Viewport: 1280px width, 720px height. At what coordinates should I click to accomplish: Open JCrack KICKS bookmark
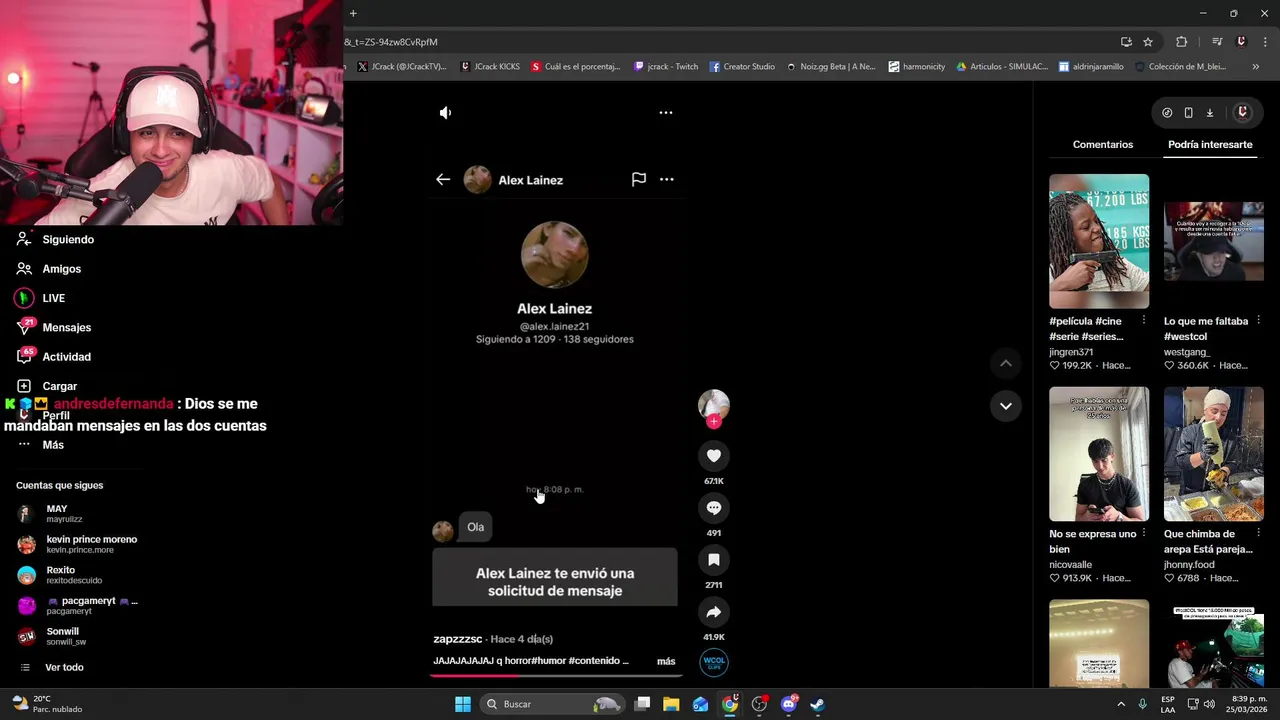pyautogui.click(x=490, y=67)
